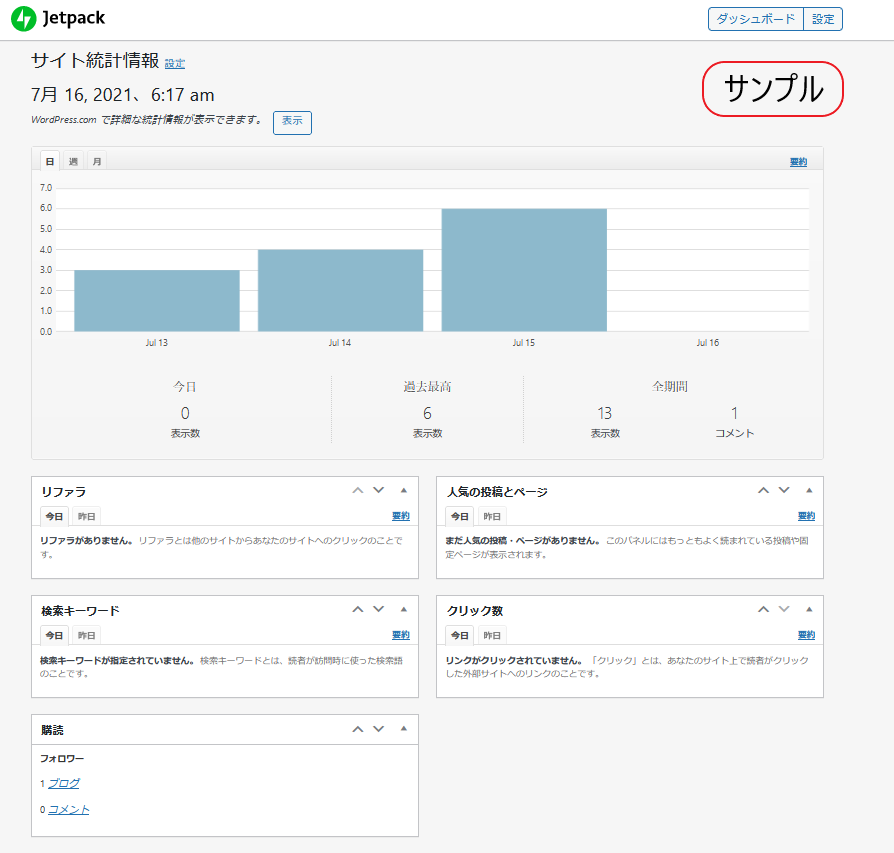This screenshot has height=853, width=894.
Task: Move the 購読 panel down
Action: 378,728
